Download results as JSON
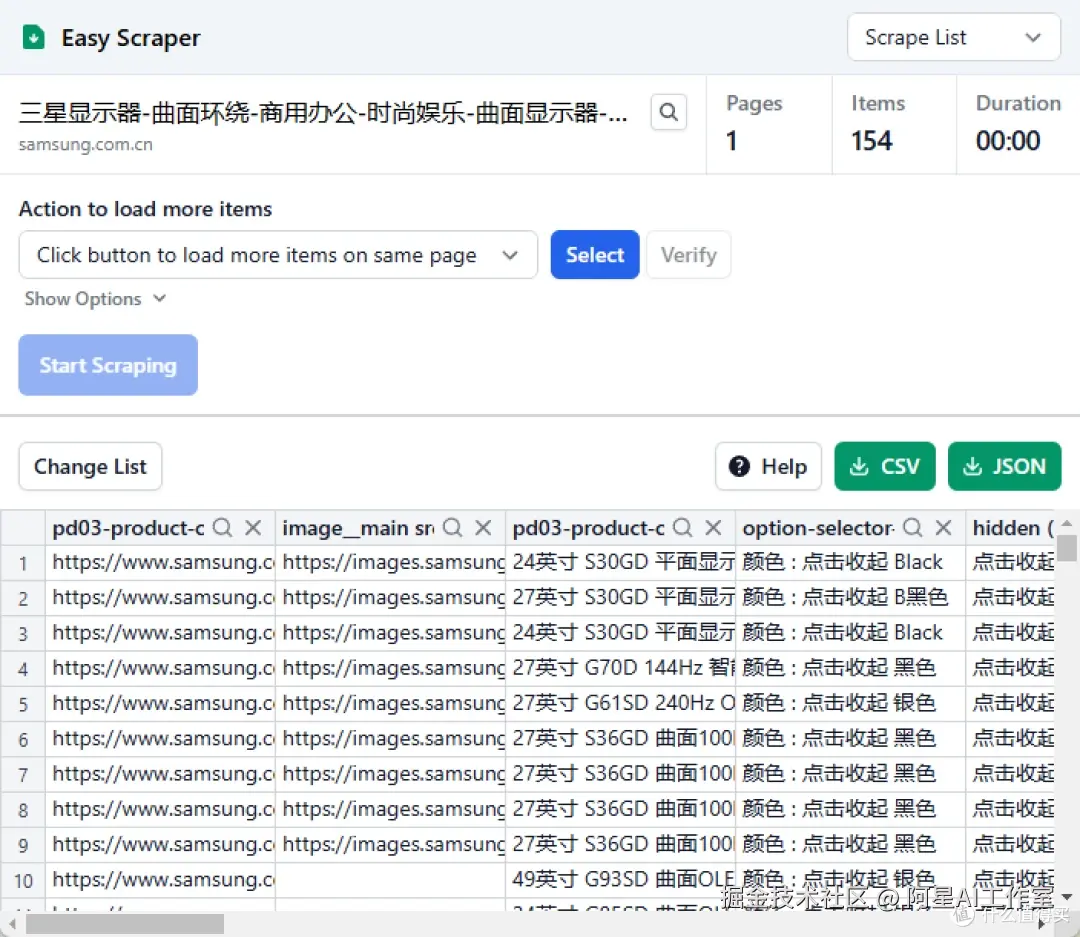 click(x=1004, y=466)
